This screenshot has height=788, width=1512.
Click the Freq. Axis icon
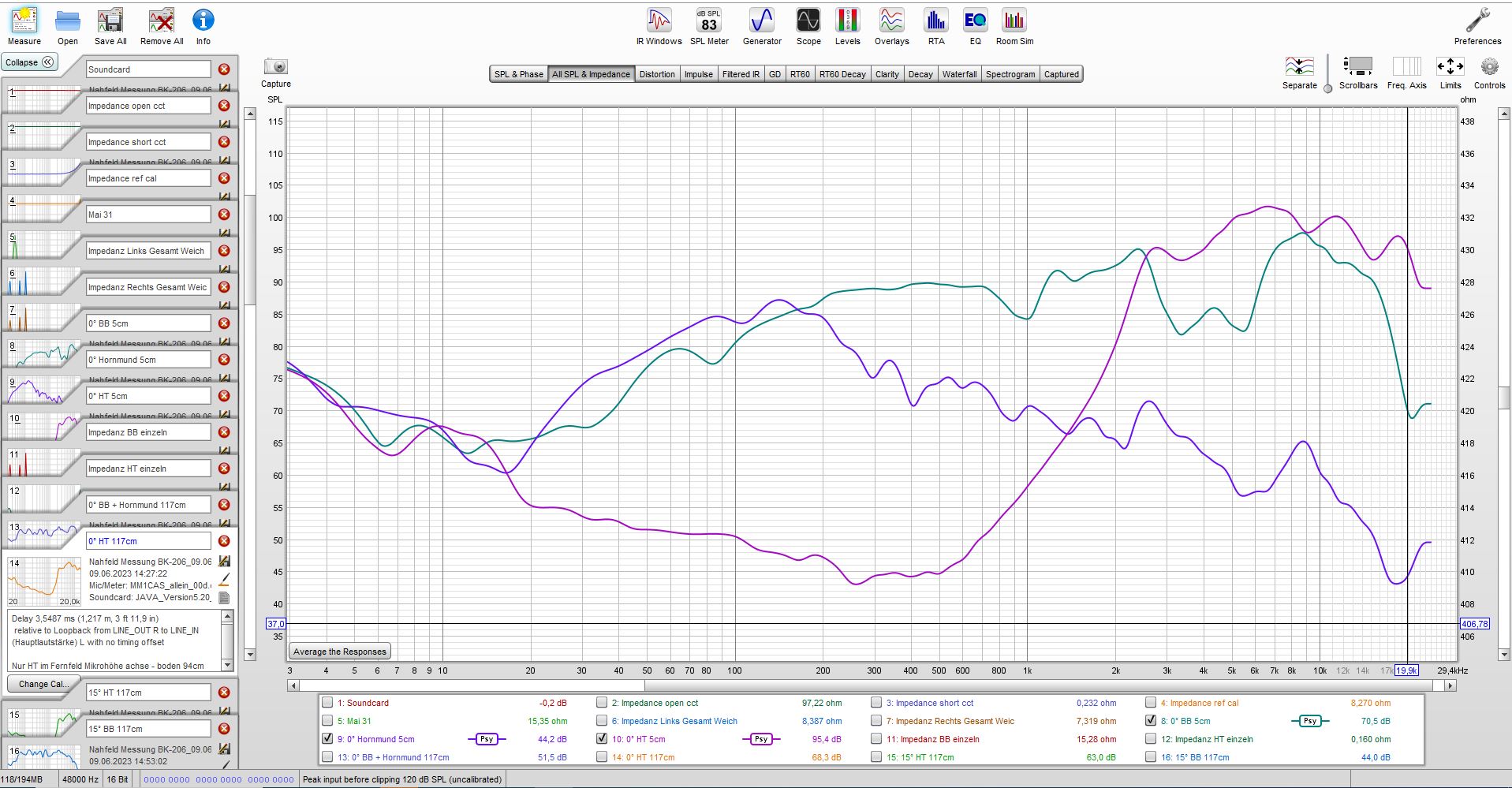coord(1407,73)
